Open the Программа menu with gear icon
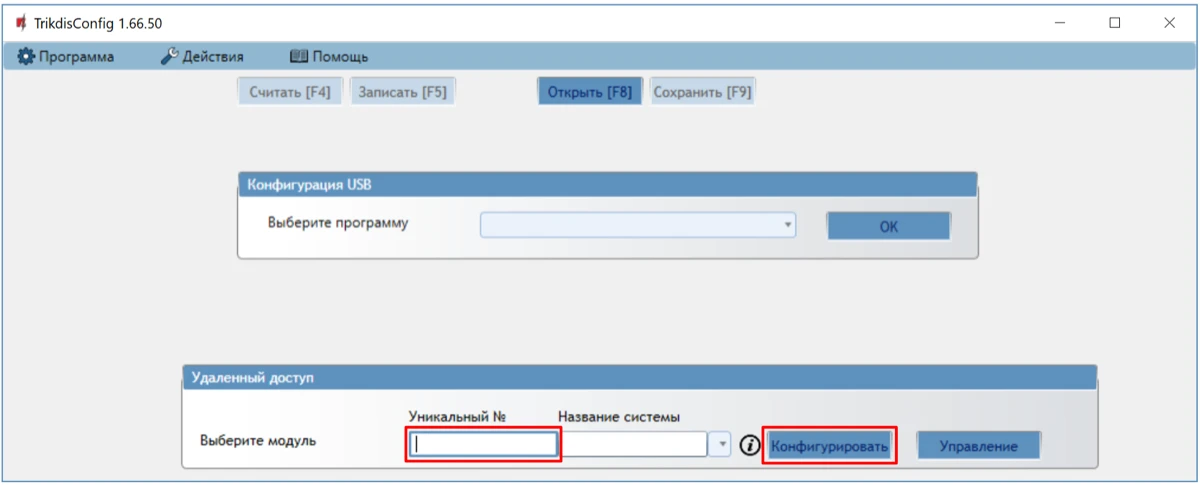This screenshot has height=485, width=1200. coord(66,57)
